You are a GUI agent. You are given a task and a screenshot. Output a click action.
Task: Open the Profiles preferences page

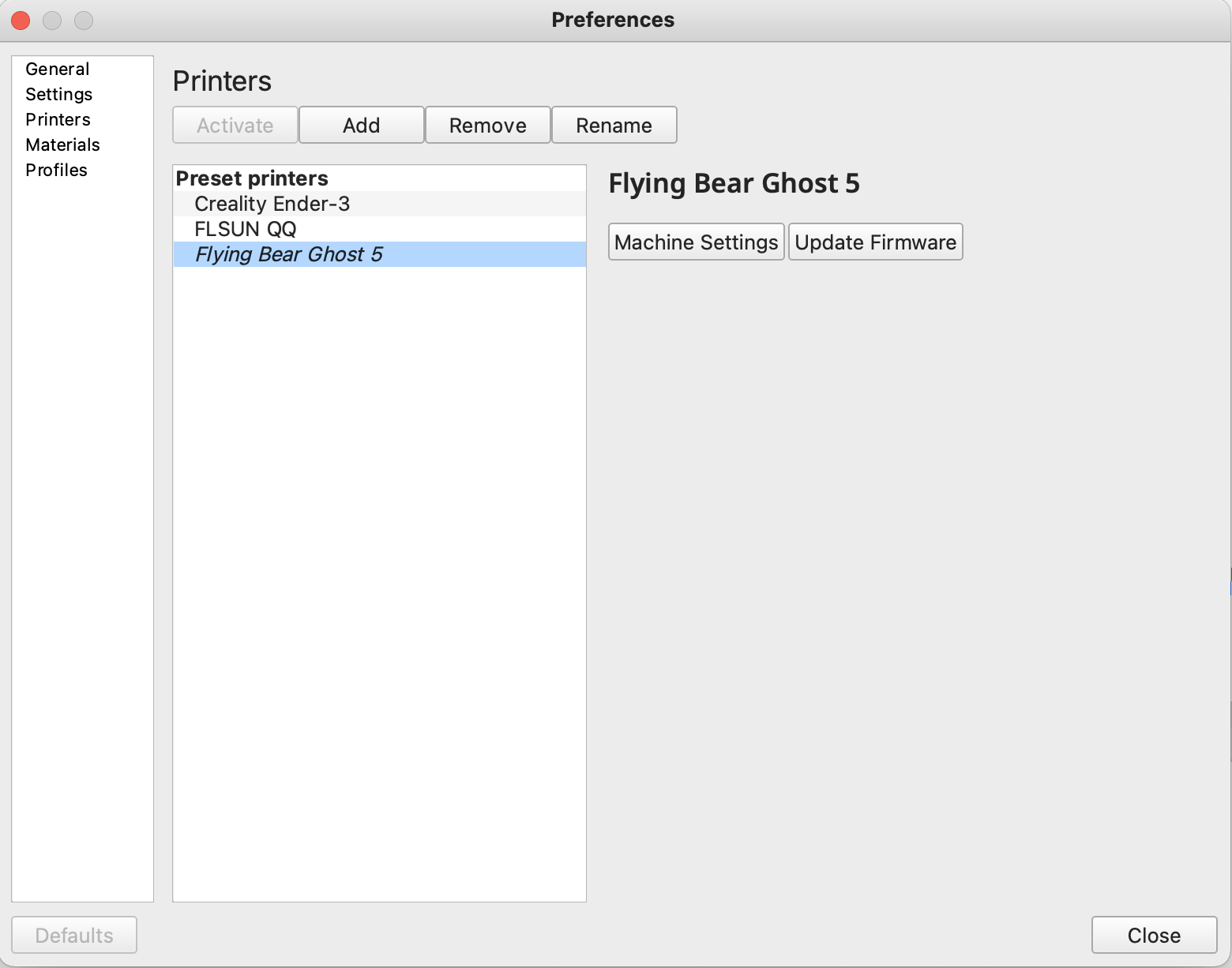point(56,170)
